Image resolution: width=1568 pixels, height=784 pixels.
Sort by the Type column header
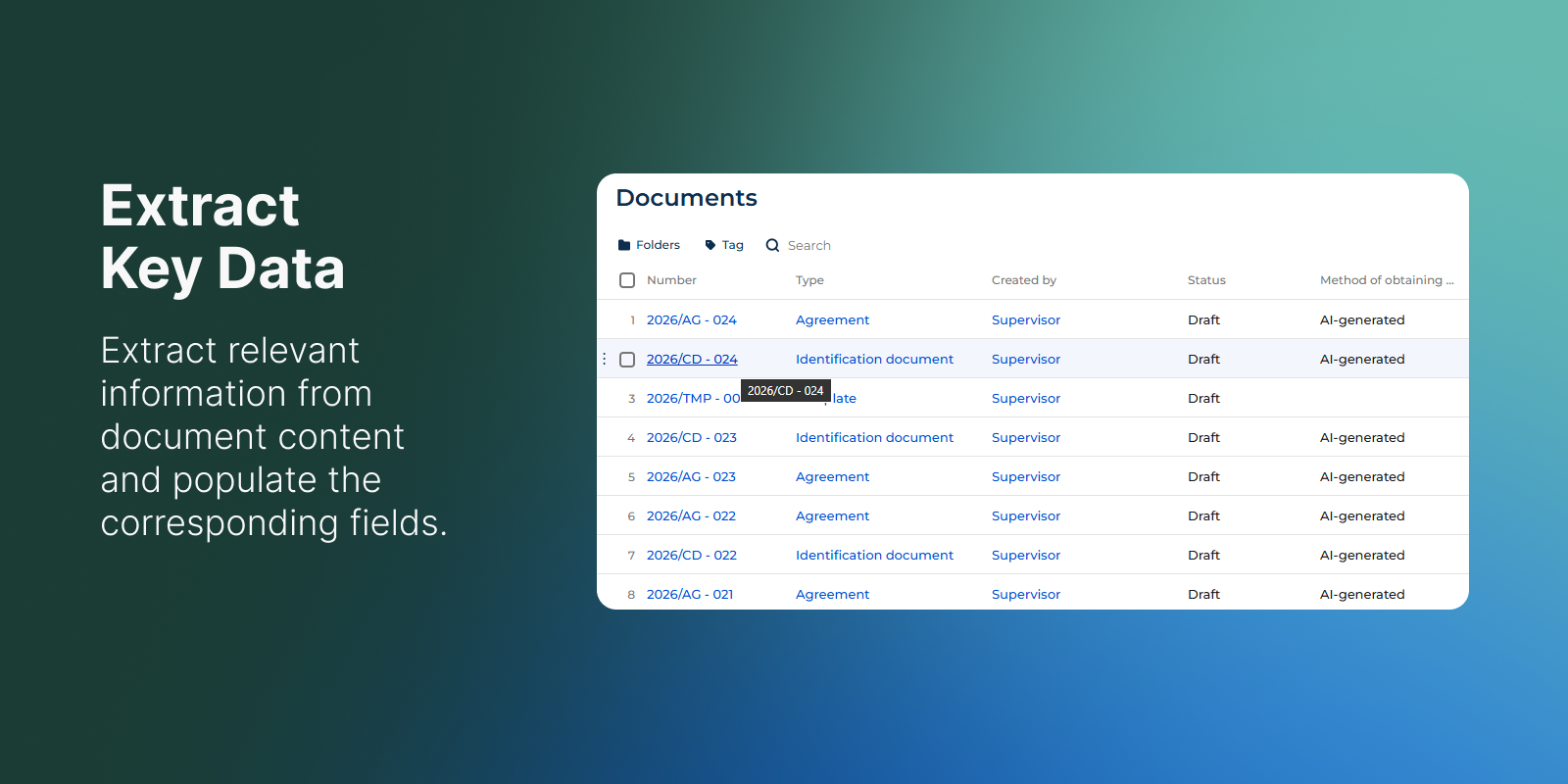point(809,280)
